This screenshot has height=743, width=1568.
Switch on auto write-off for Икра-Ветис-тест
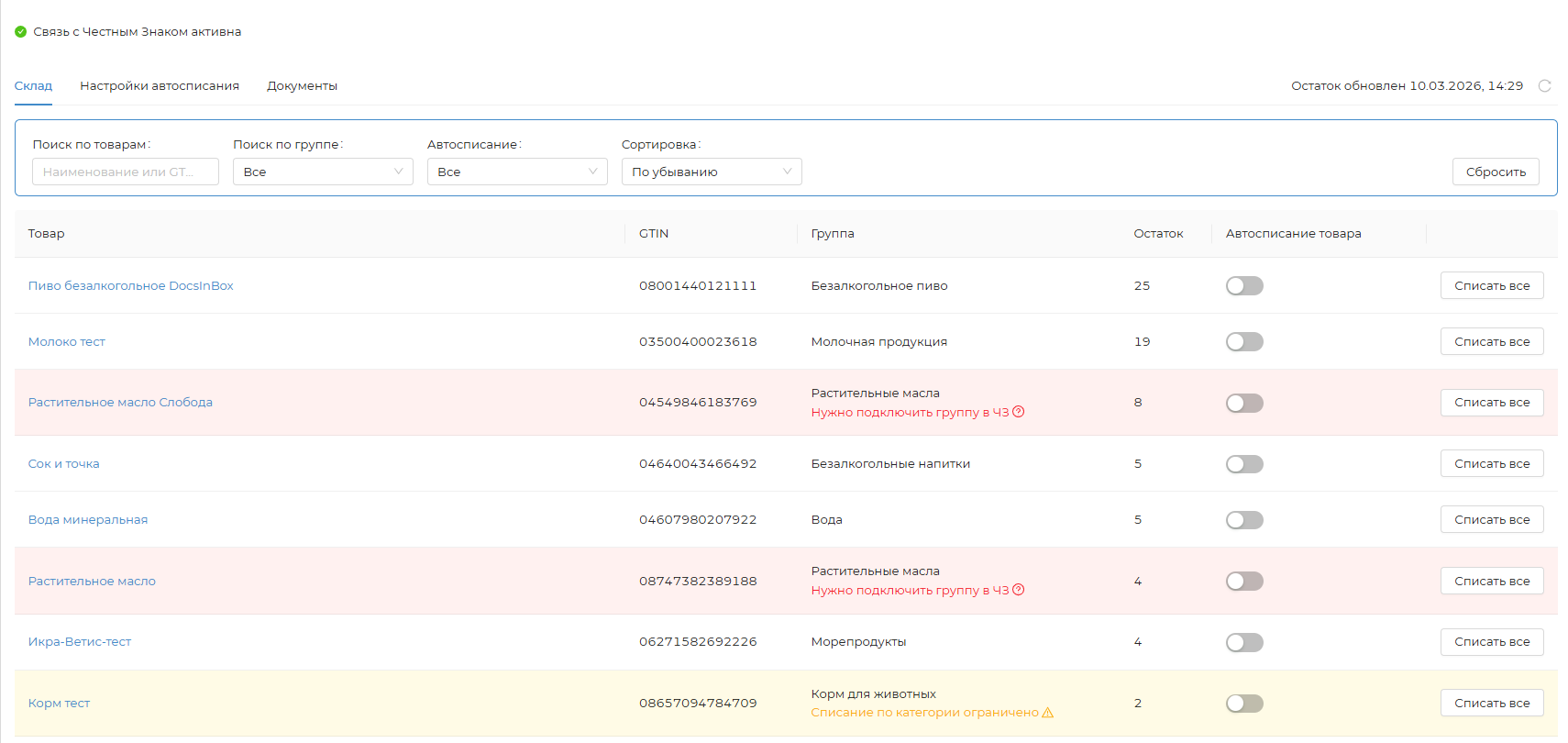click(x=1244, y=642)
